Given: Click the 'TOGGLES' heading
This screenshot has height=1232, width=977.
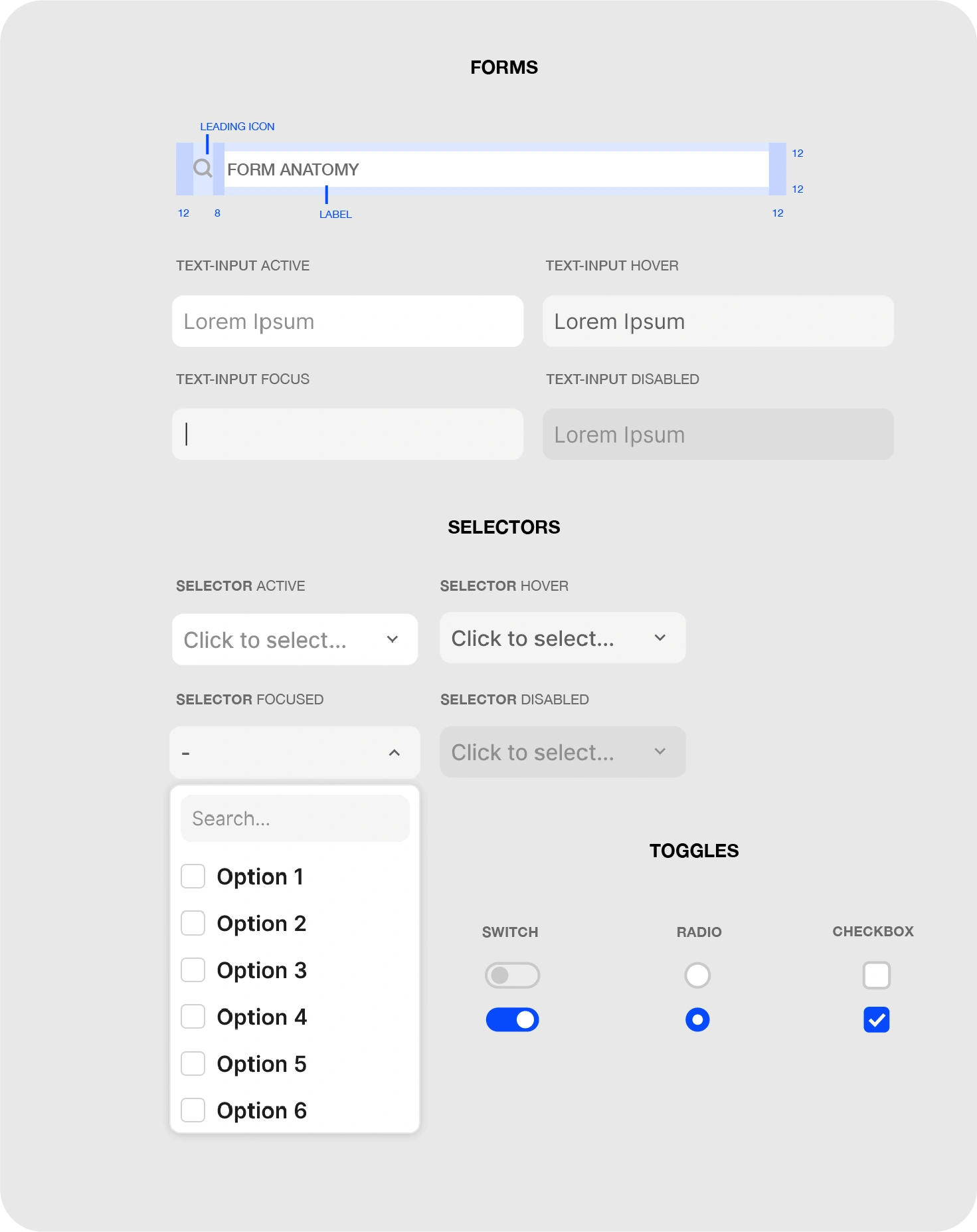Looking at the screenshot, I should coord(694,851).
